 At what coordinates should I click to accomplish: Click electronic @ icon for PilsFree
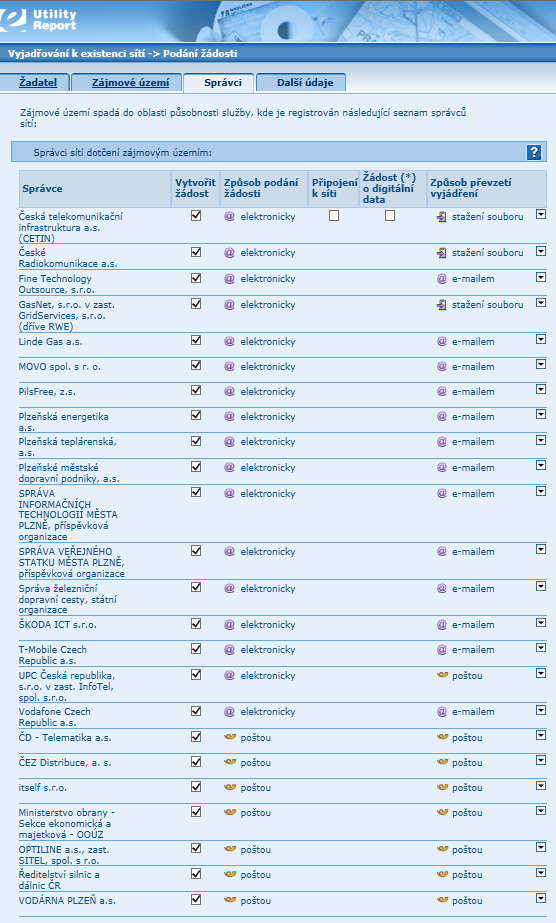tap(229, 391)
